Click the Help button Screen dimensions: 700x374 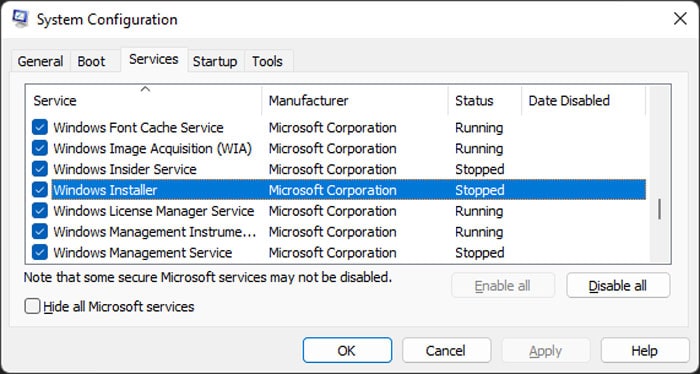coord(645,351)
